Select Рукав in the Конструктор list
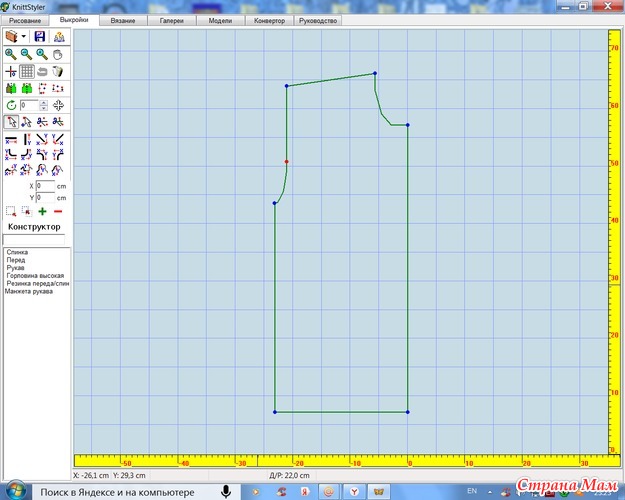 pos(16,268)
